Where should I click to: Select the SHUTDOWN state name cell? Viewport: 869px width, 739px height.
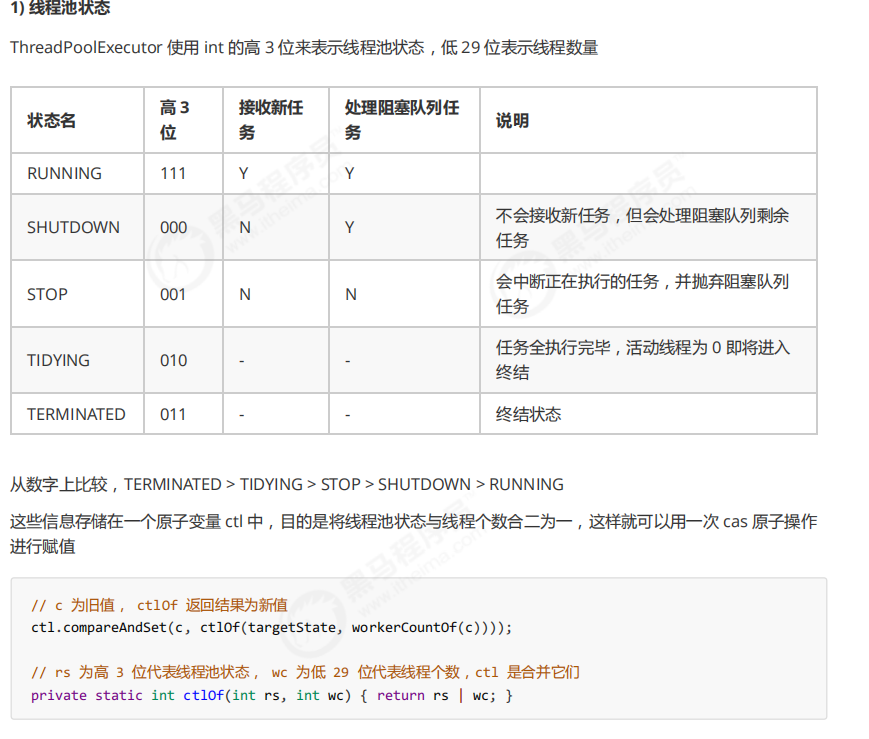[x=73, y=227]
